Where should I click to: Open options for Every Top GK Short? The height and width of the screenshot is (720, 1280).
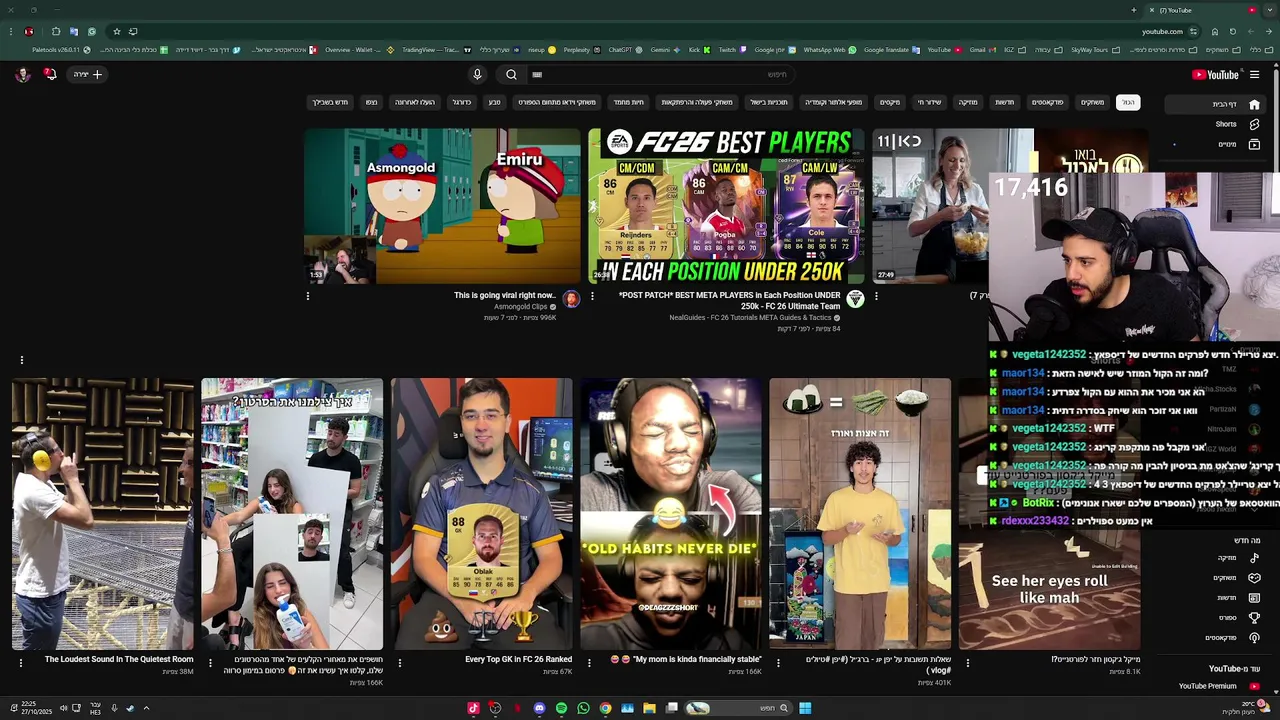[399, 662]
